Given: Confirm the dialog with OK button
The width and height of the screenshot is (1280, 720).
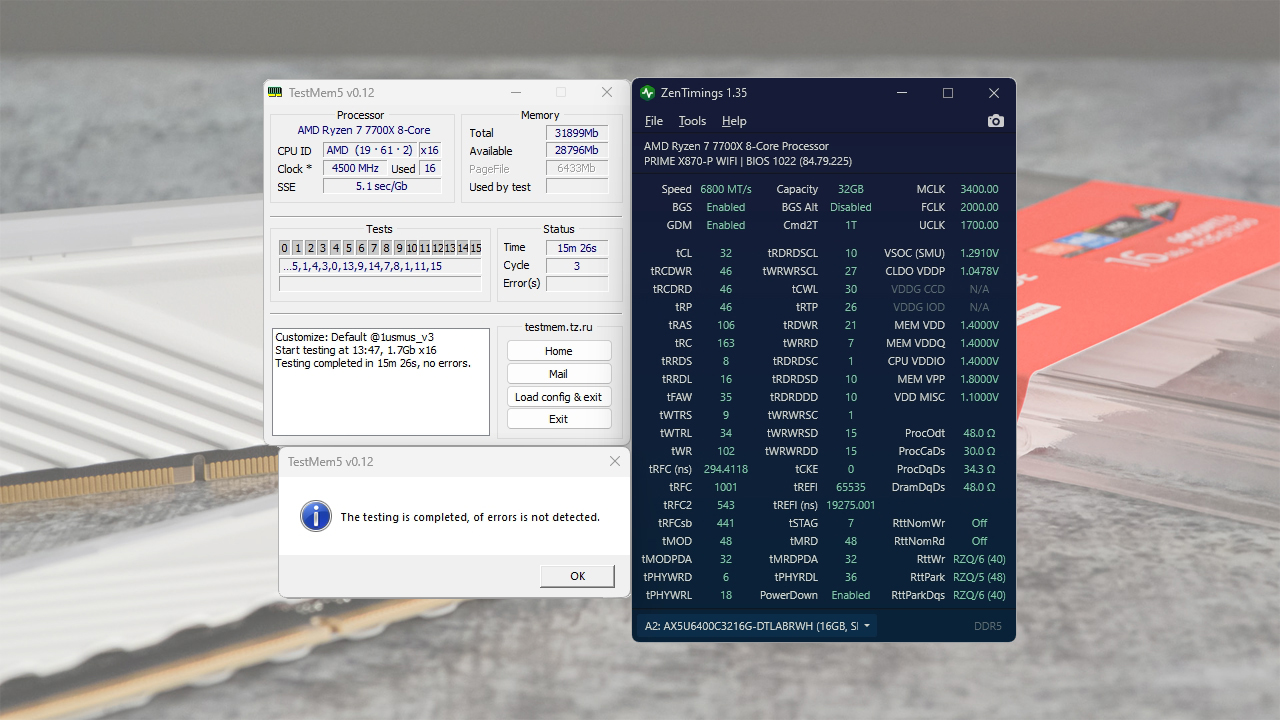Looking at the screenshot, I should 577,576.
